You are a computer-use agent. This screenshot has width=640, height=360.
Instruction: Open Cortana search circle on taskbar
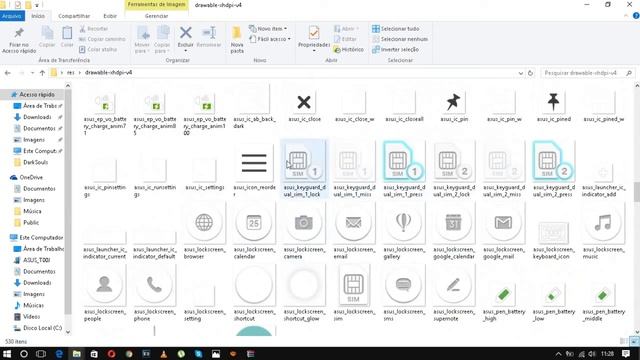point(24,353)
